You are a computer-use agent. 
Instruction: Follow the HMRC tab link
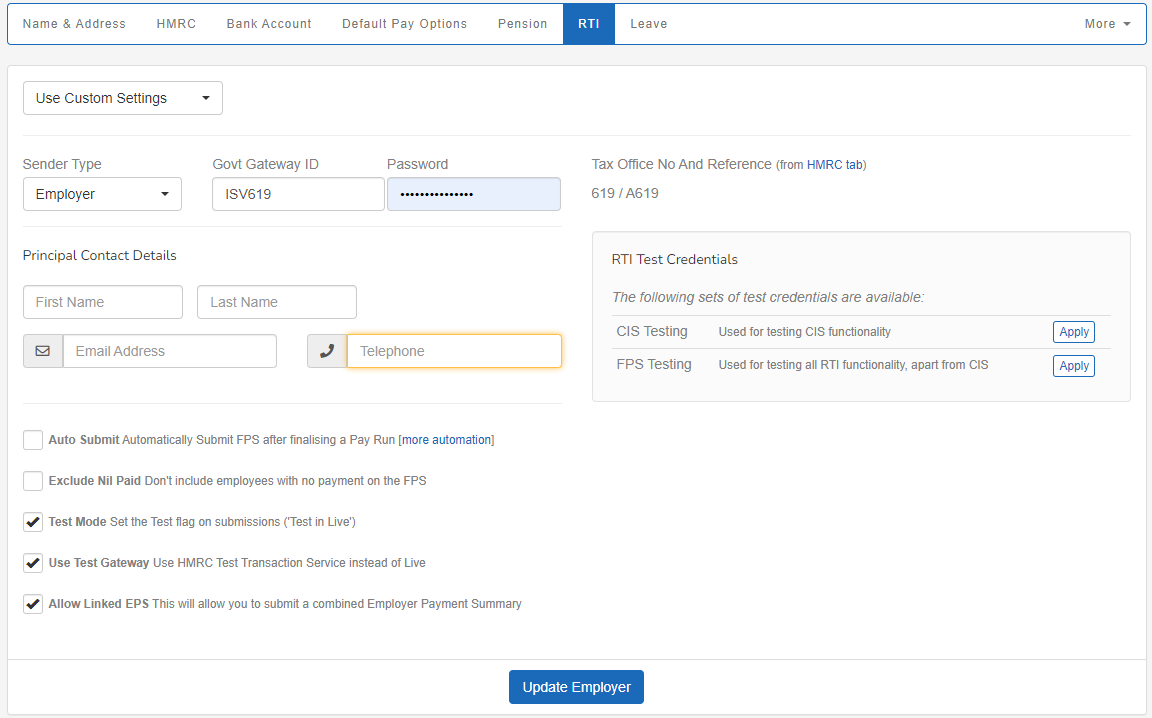(x=835, y=165)
